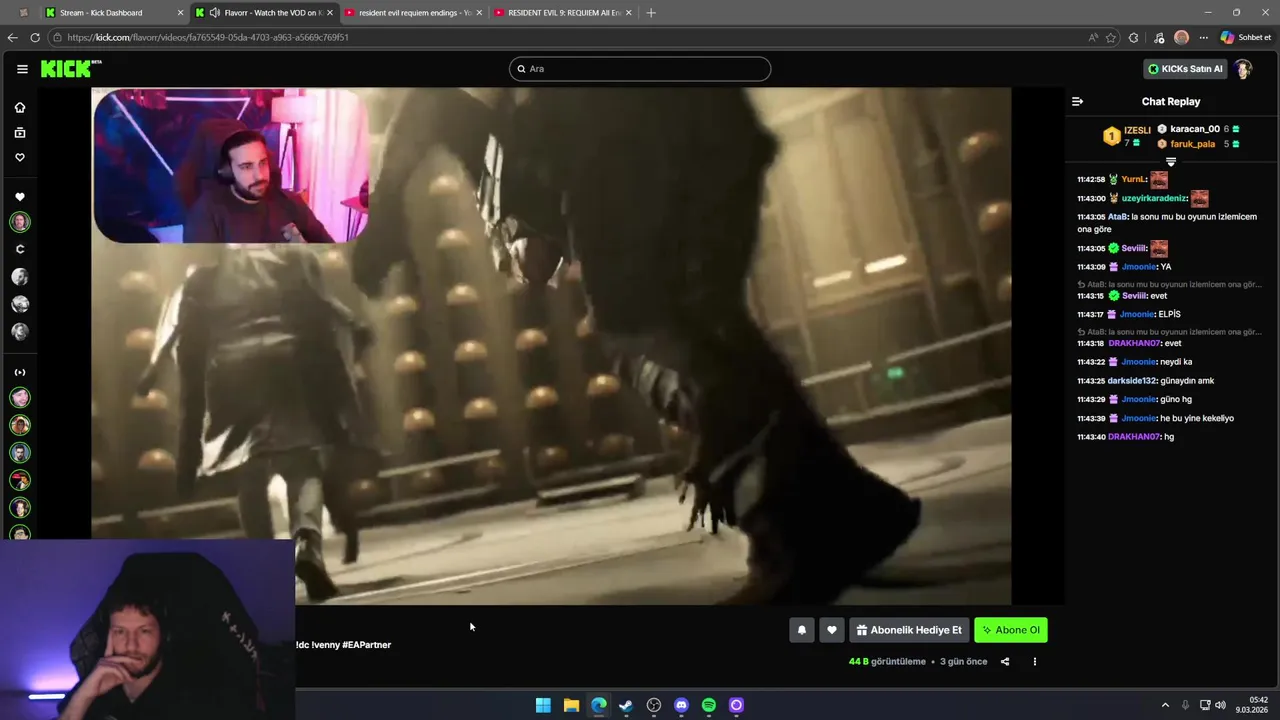Click the notification bell button under the video
Image resolution: width=1280 pixels, height=720 pixels.
[x=801, y=630]
